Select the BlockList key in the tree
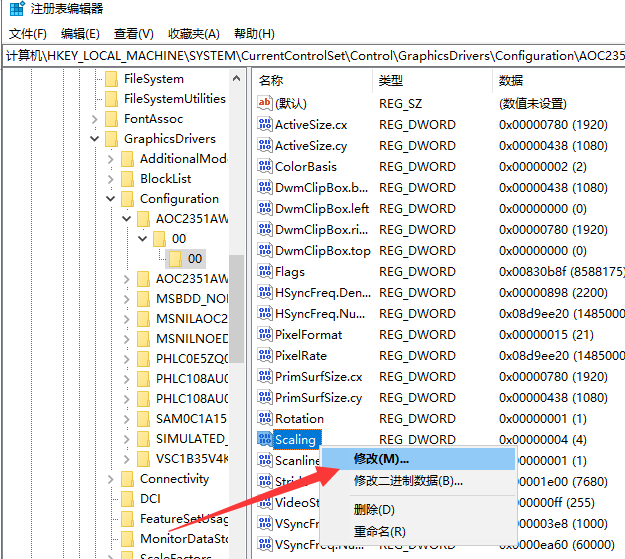 click(165, 179)
